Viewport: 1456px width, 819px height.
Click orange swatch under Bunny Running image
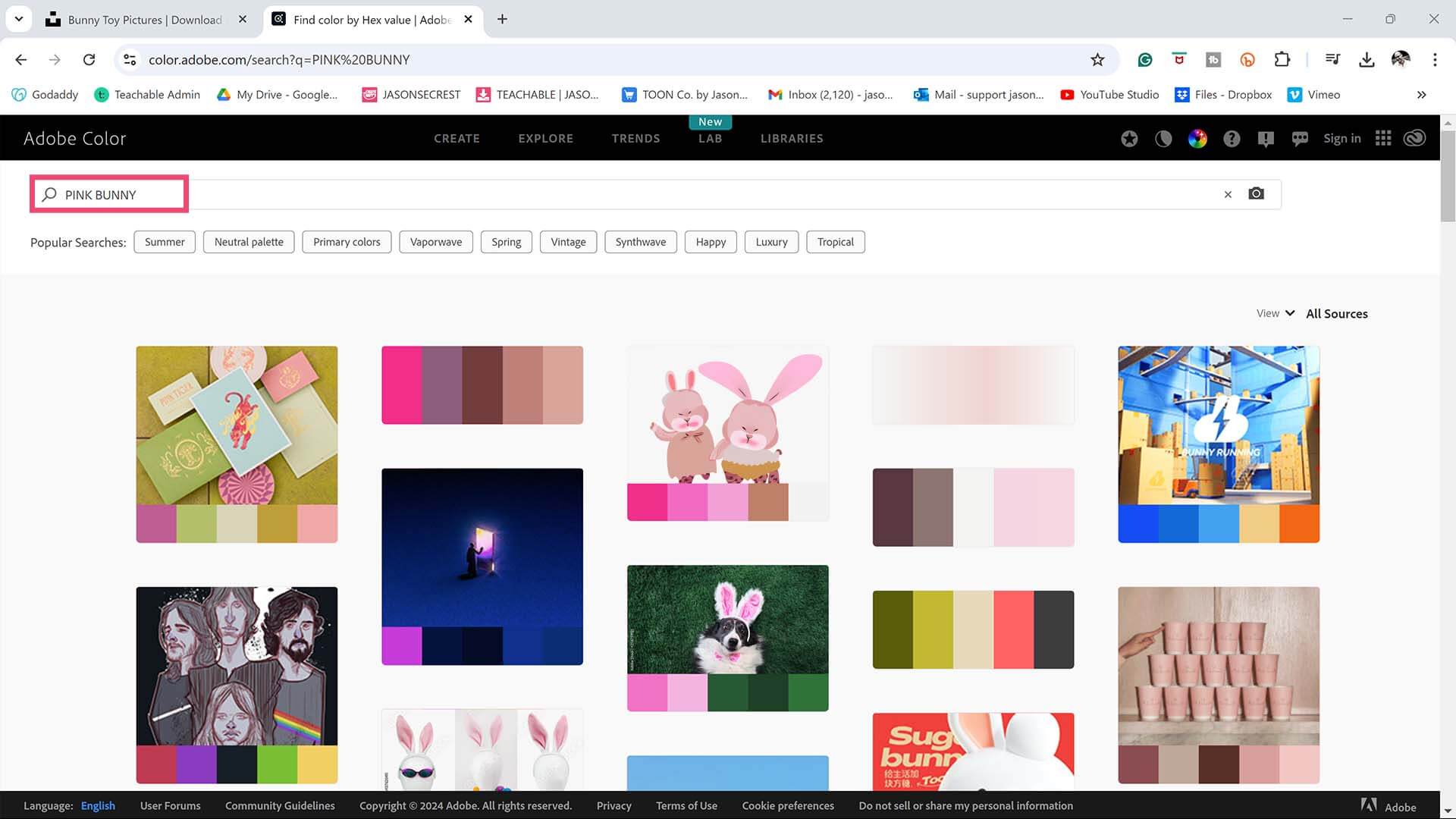coord(1299,523)
